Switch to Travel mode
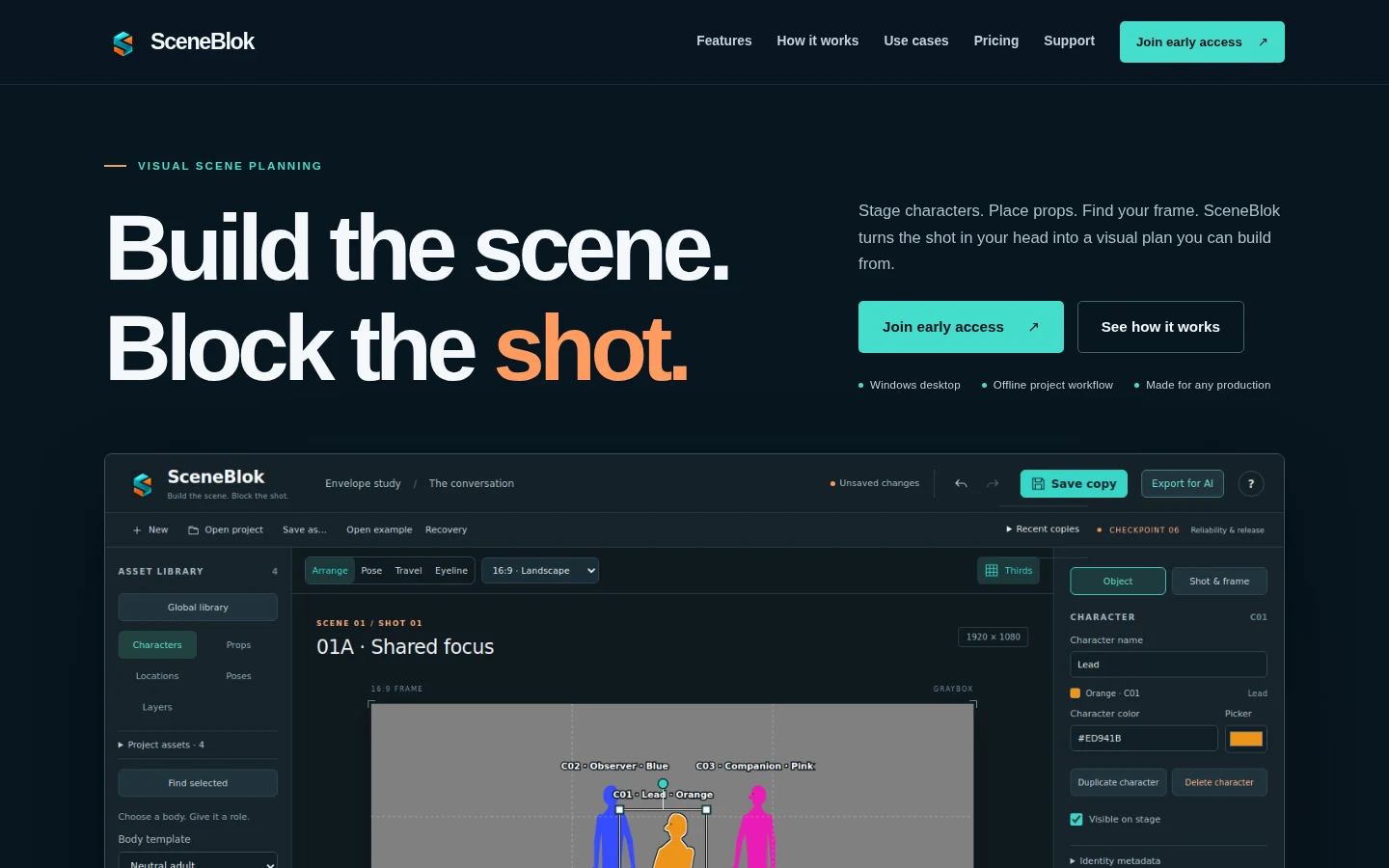The width and height of the screenshot is (1389, 868). coord(408,571)
